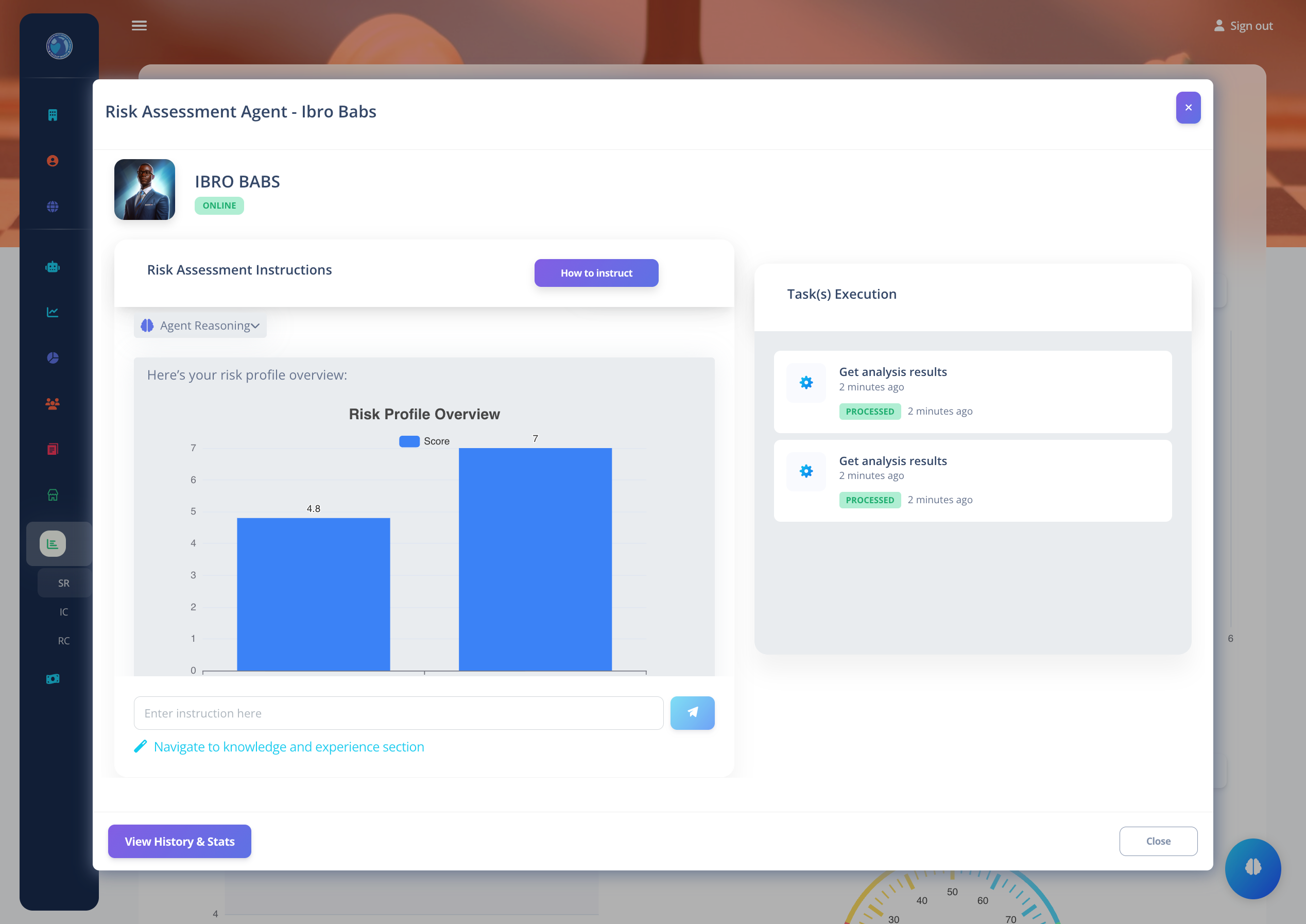Toggle the Score legend swatch in chart

click(x=409, y=441)
